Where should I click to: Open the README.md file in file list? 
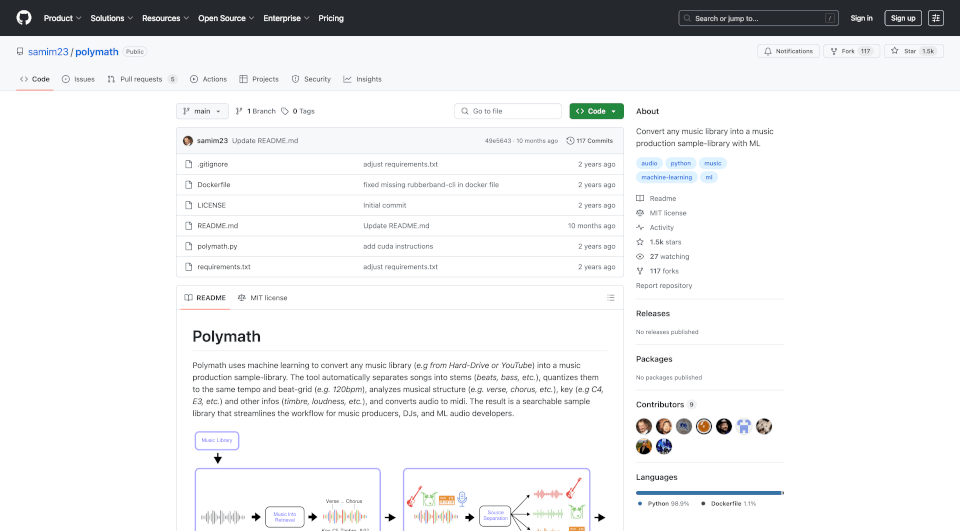tap(217, 225)
